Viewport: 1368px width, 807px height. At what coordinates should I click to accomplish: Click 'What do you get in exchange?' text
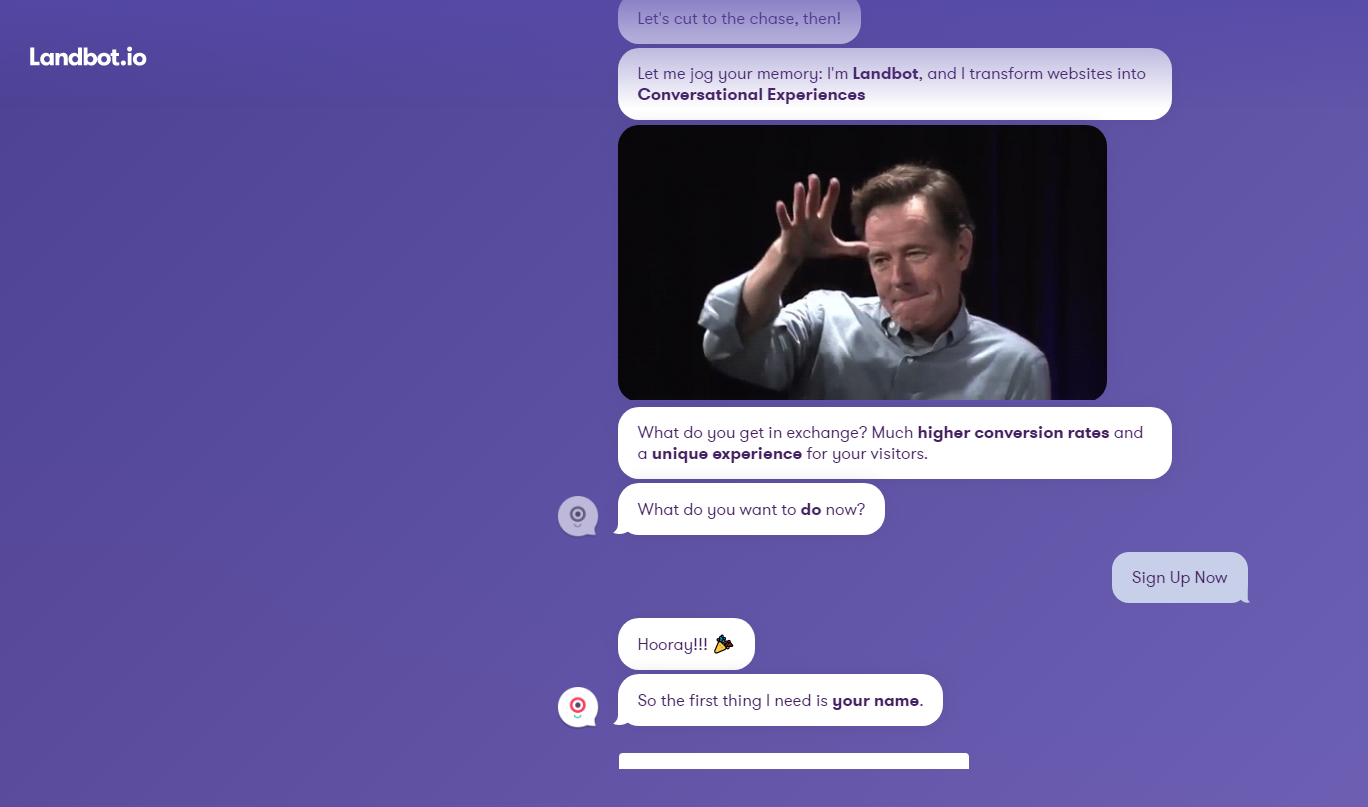751,433
